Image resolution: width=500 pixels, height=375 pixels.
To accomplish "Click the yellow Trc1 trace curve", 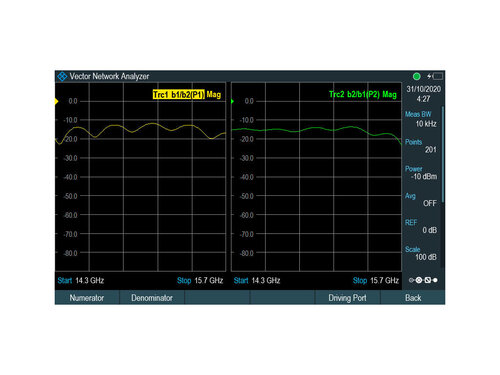I will pyautogui.click(x=152, y=124).
